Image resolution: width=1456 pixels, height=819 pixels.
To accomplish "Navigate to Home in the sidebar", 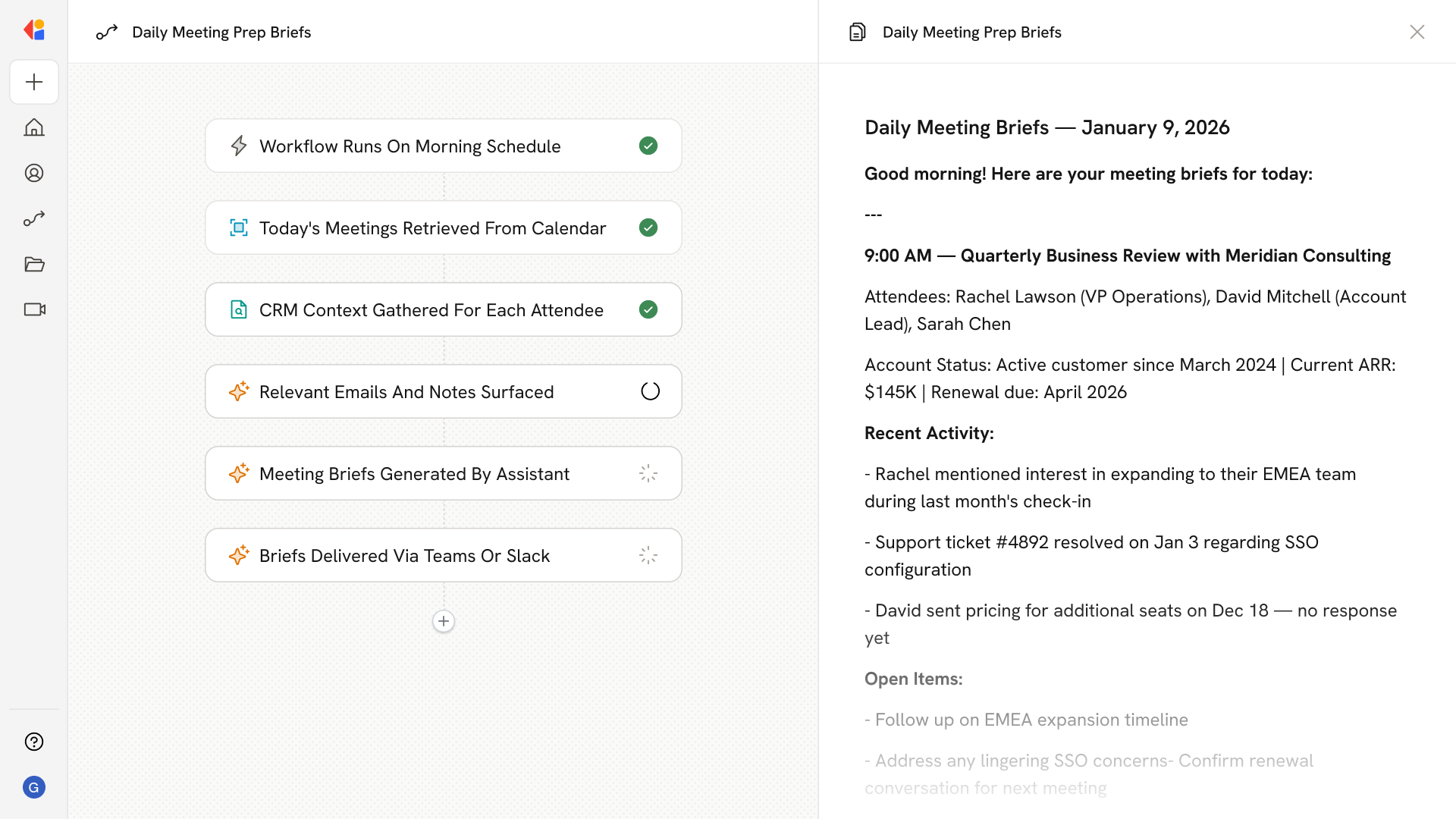I will coord(33,127).
